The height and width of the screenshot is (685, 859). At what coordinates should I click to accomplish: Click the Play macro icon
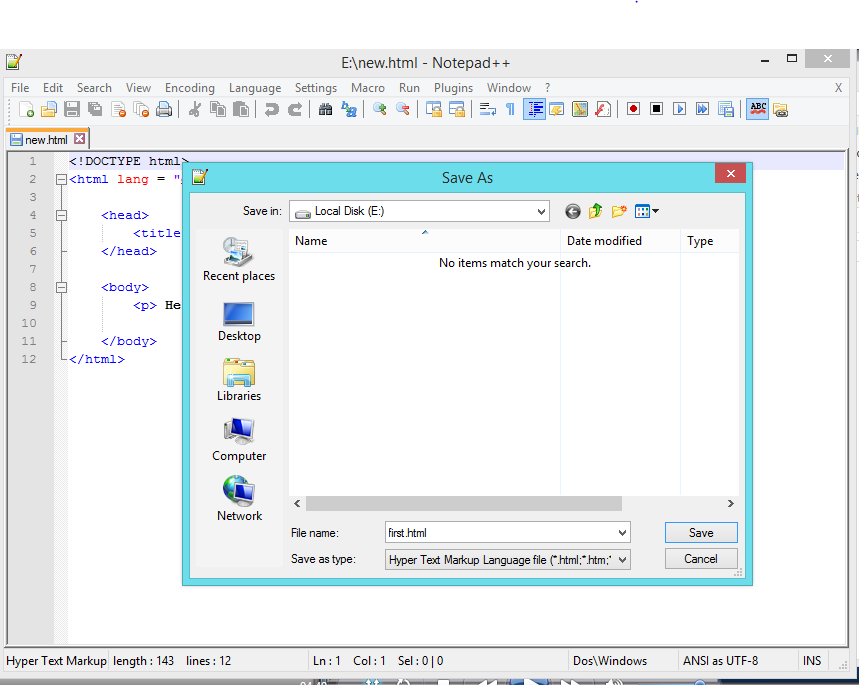click(x=679, y=109)
